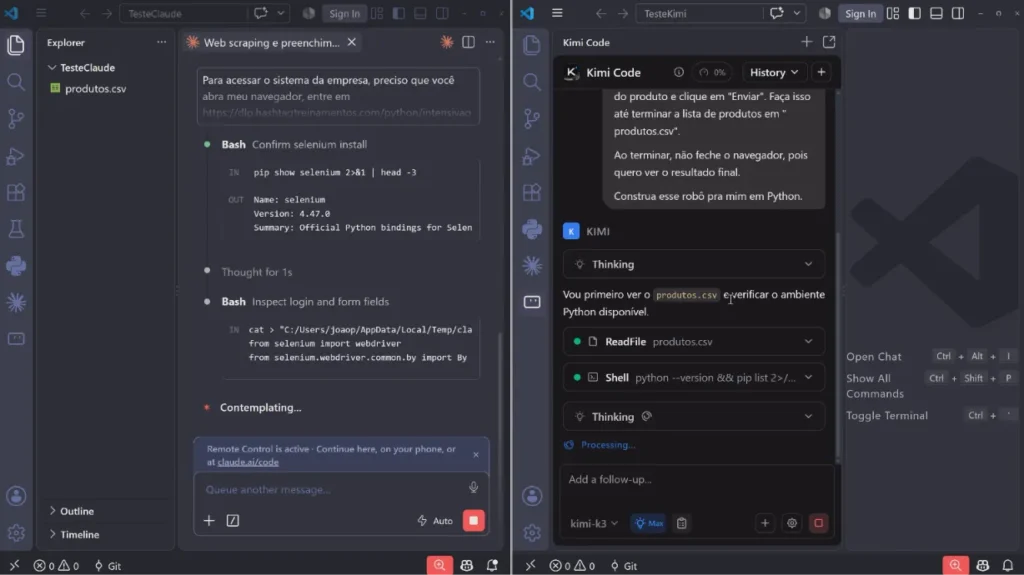Open Claude Code starburst icon in left activity bar
The height and width of the screenshot is (575, 1024).
tap(16, 303)
